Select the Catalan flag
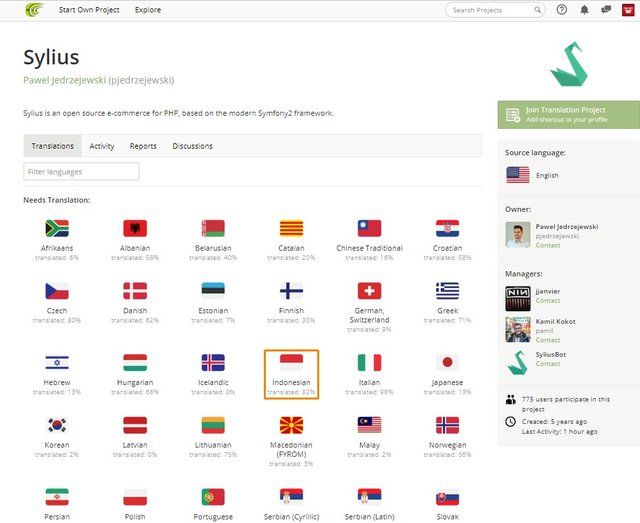 291,228
